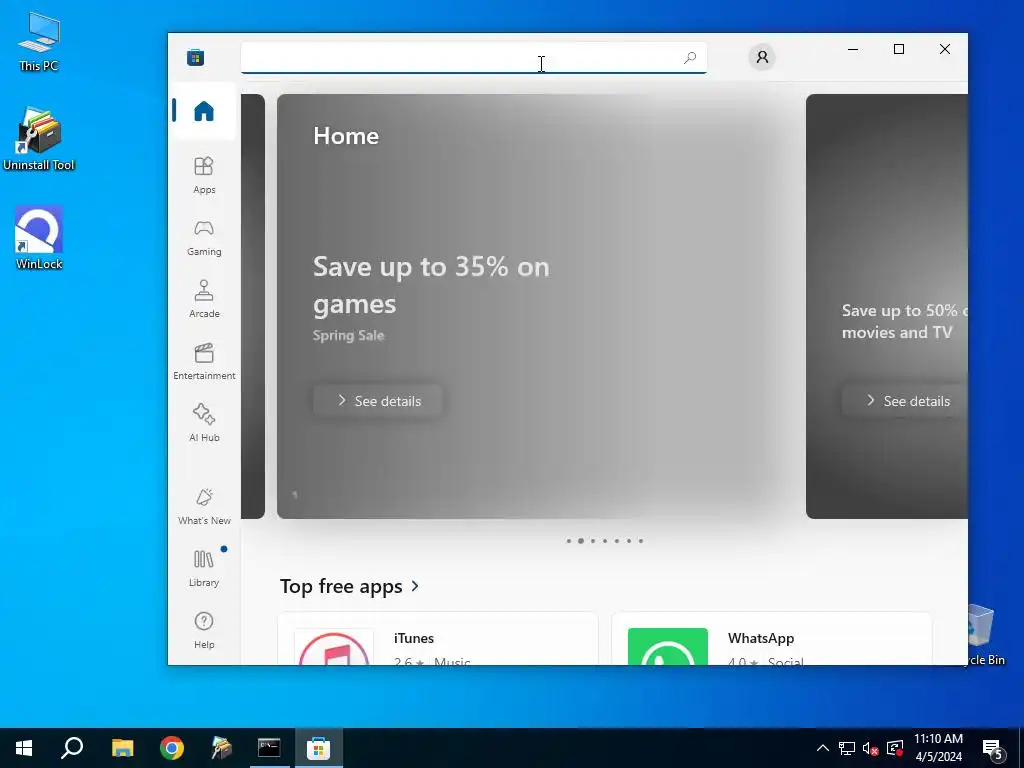This screenshot has width=1024, height=768.
Task: Select the first carousel page dot
Action: coord(569,541)
